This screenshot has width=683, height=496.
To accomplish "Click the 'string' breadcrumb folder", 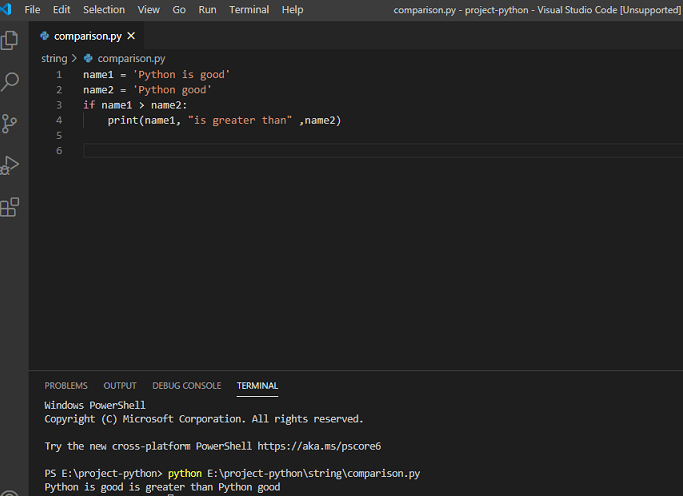I will (54, 58).
